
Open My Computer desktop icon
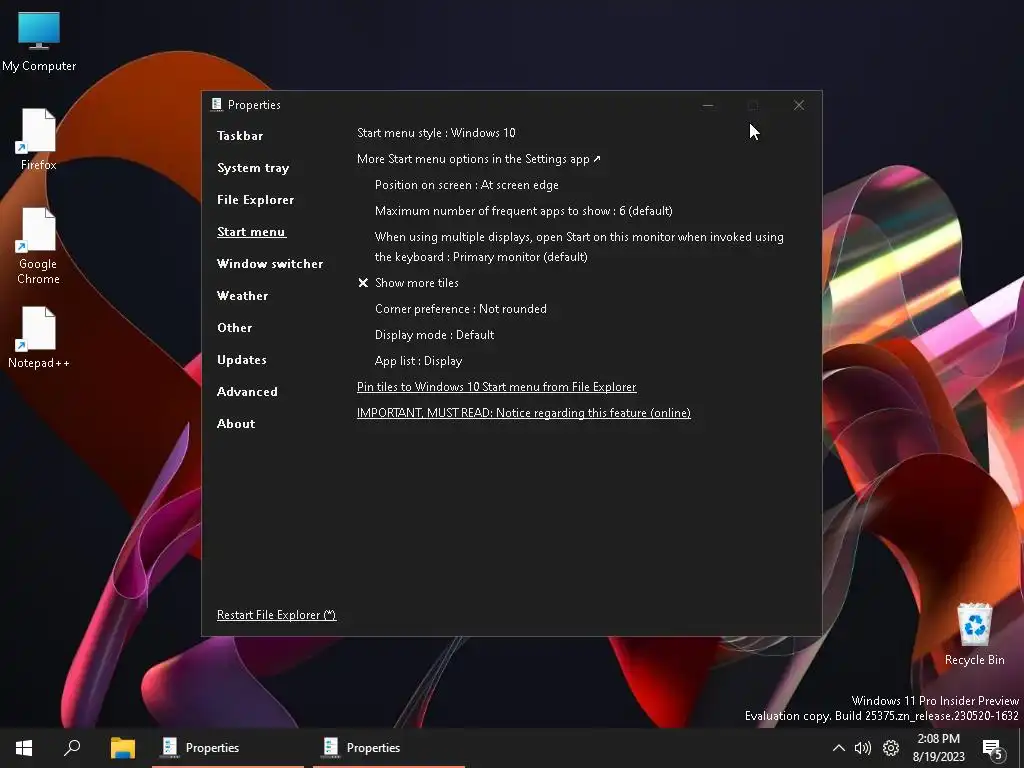coord(39,41)
